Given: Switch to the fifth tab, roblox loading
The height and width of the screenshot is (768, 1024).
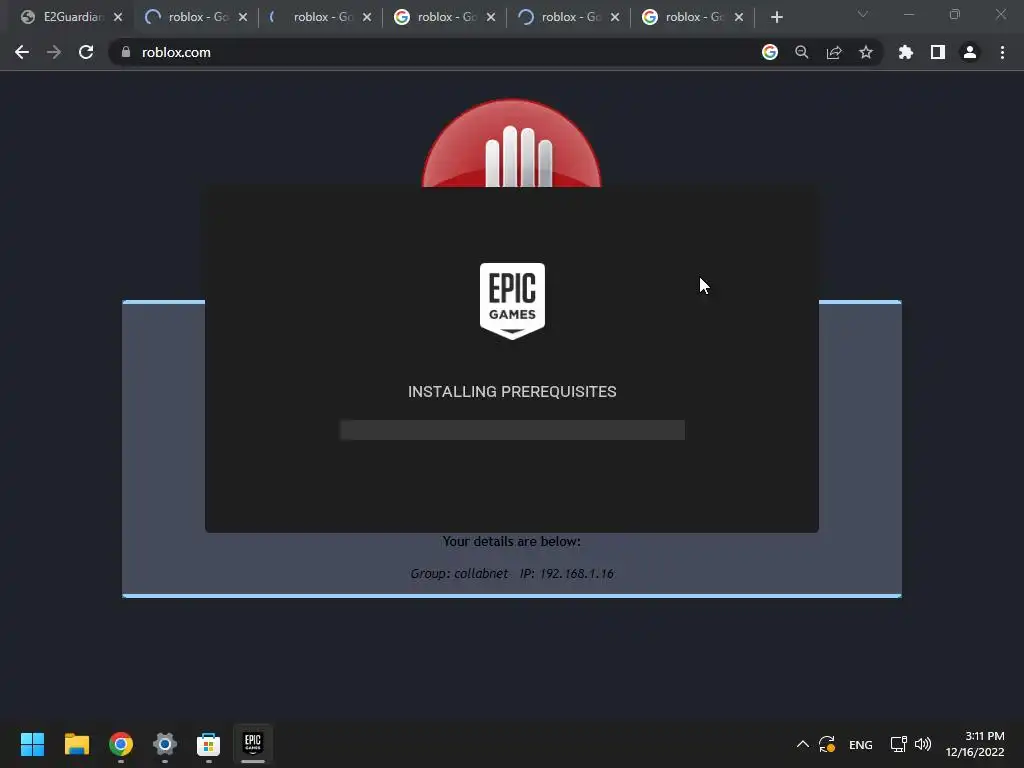Looking at the screenshot, I should point(568,17).
